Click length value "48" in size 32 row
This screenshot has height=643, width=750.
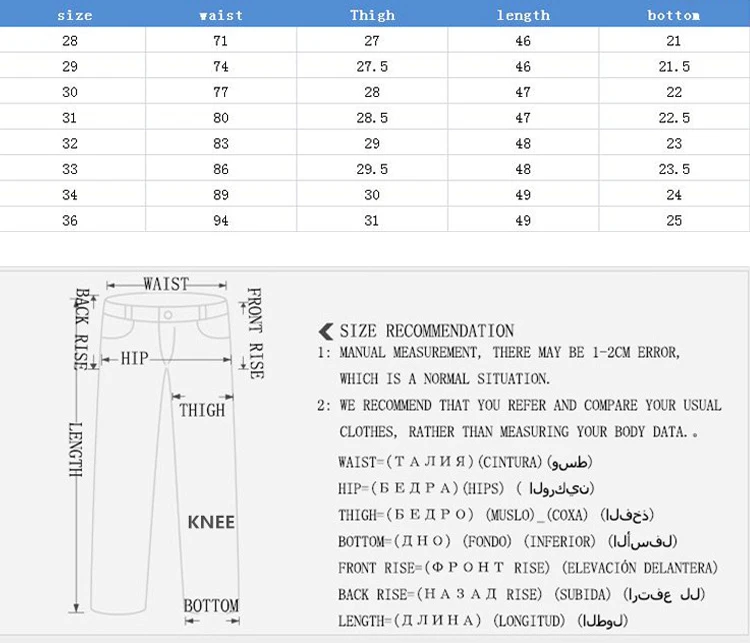pos(523,144)
